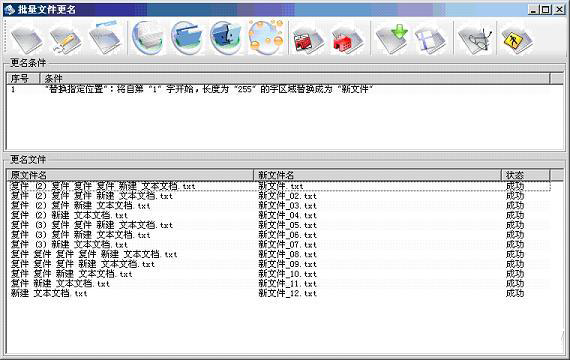Select file 复件 (2) 复件 复件 复件 新建 文本文档.txt

(x=103, y=186)
